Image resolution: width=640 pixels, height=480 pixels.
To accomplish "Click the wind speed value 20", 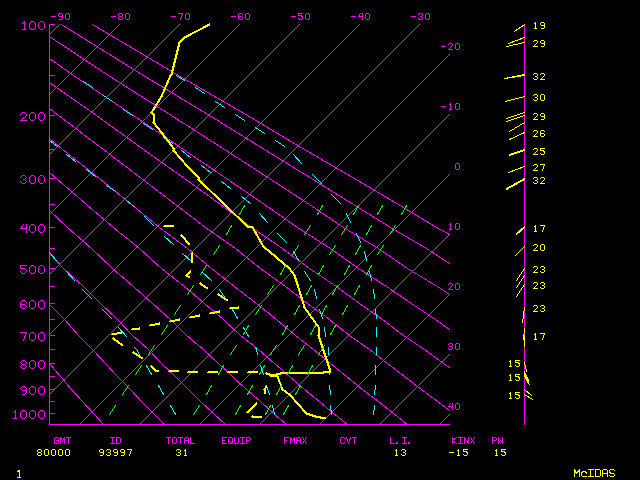I will [x=539, y=248].
